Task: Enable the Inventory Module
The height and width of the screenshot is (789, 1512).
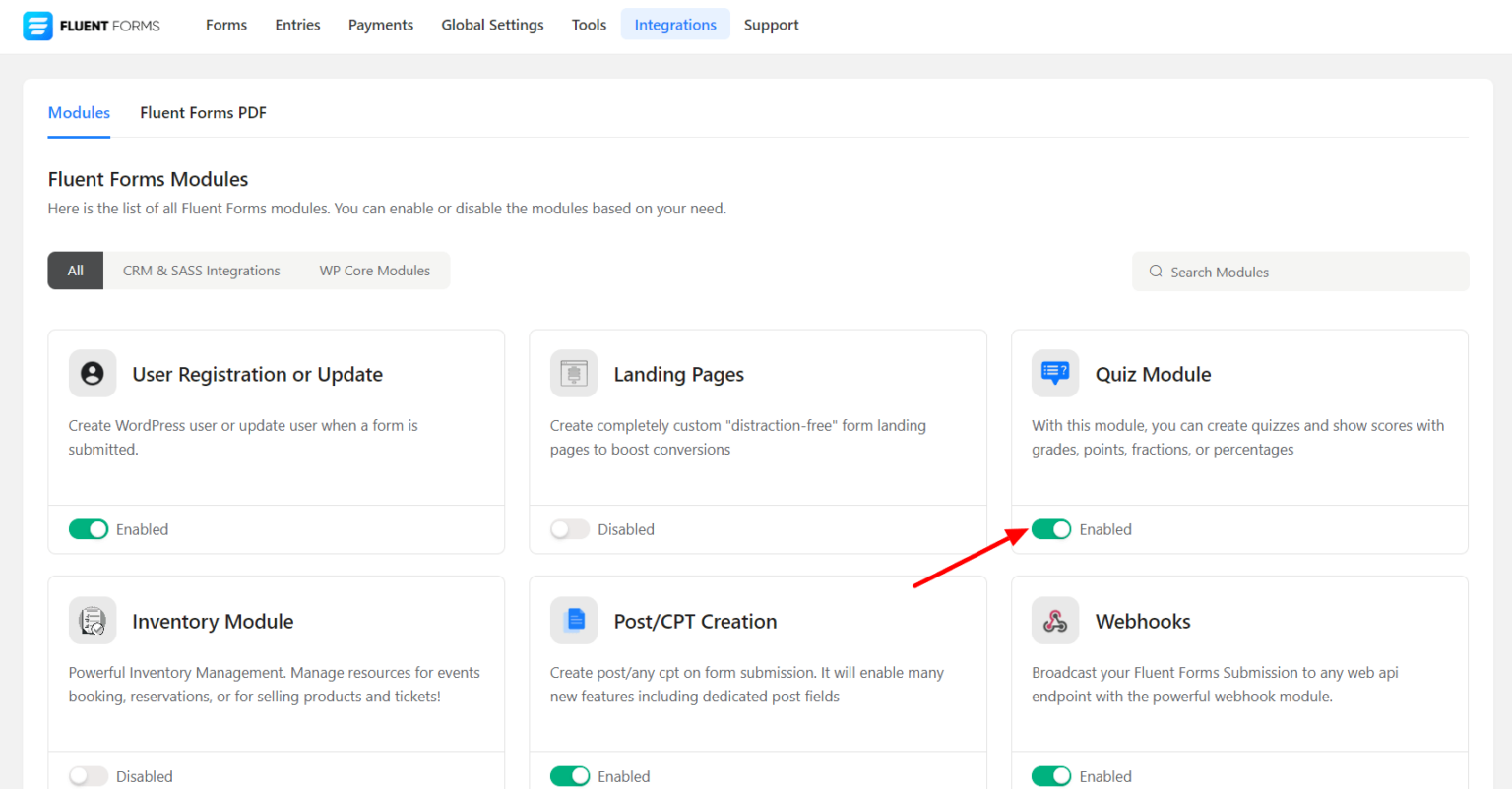Action: [x=89, y=775]
